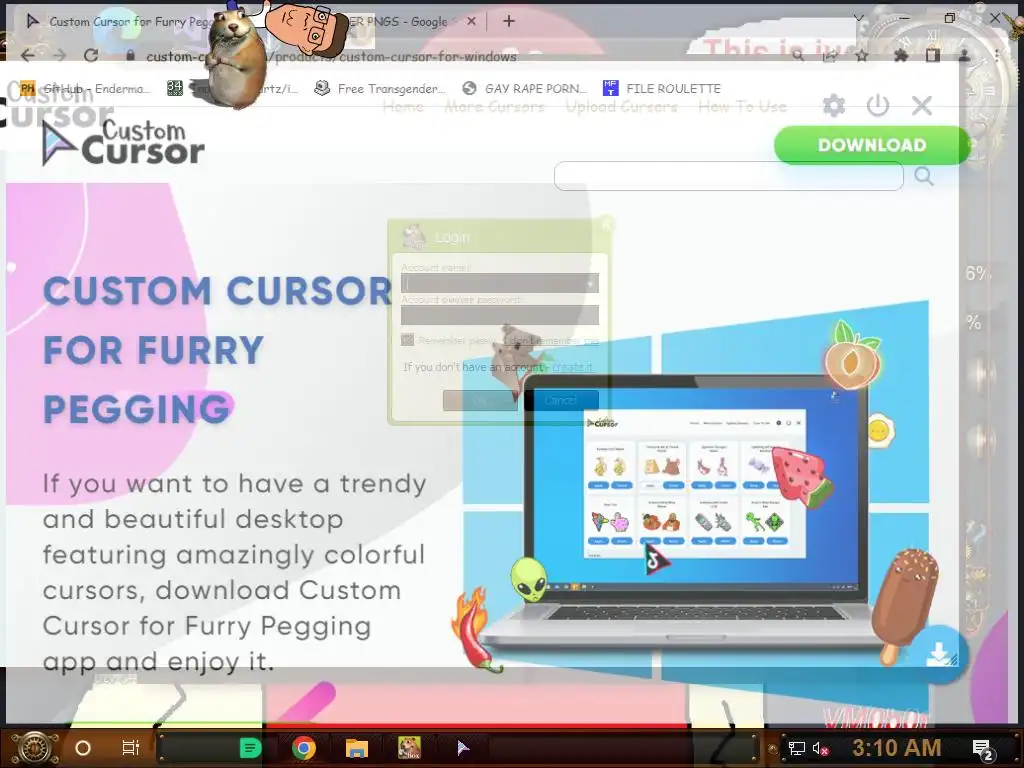Click the Chrome profile avatar icon
Image resolution: width=1024 pixels, height=768 pixels.
coord(964,56)
